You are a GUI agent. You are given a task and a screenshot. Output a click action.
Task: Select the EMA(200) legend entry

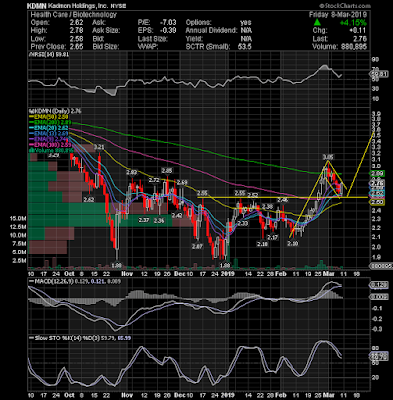(x=49, y=123)
